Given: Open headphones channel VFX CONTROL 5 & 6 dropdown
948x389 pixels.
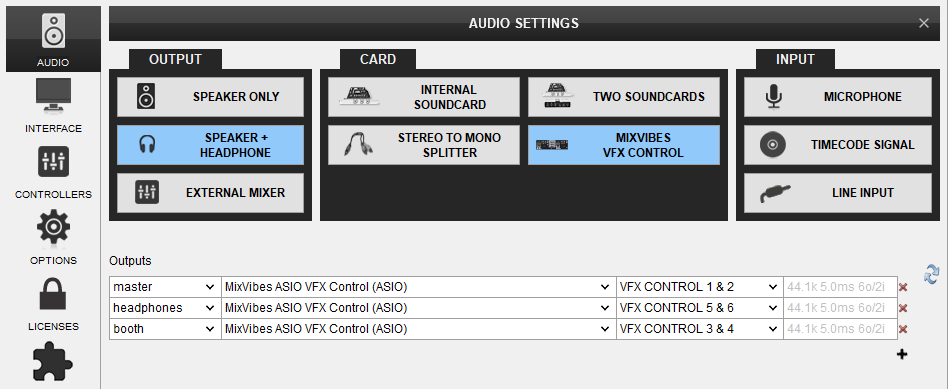Looking at the screenshot, I should tap(700, 308).
